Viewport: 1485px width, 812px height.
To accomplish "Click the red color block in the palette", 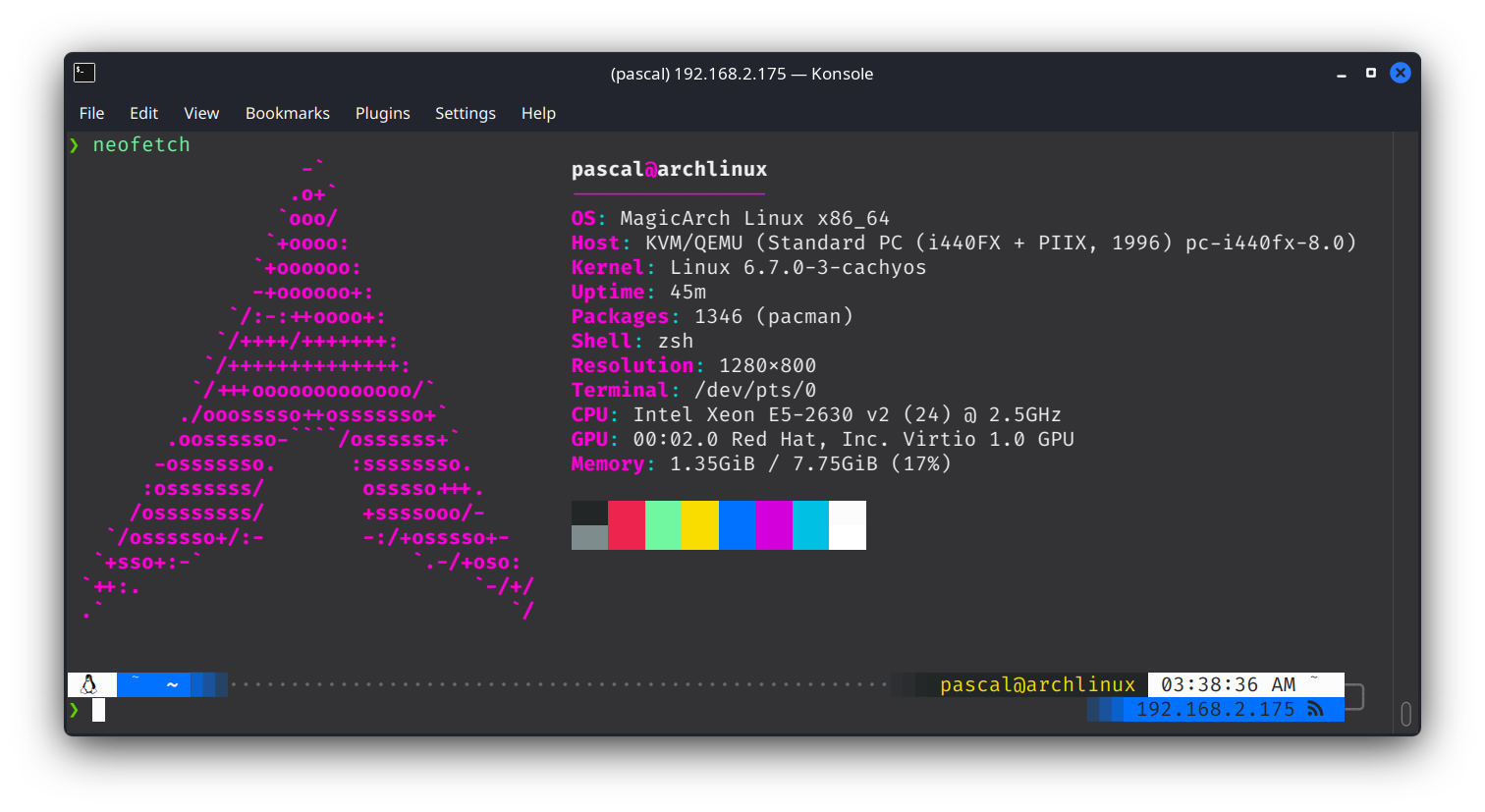I will pyautogui.click(x=627, y=525).
